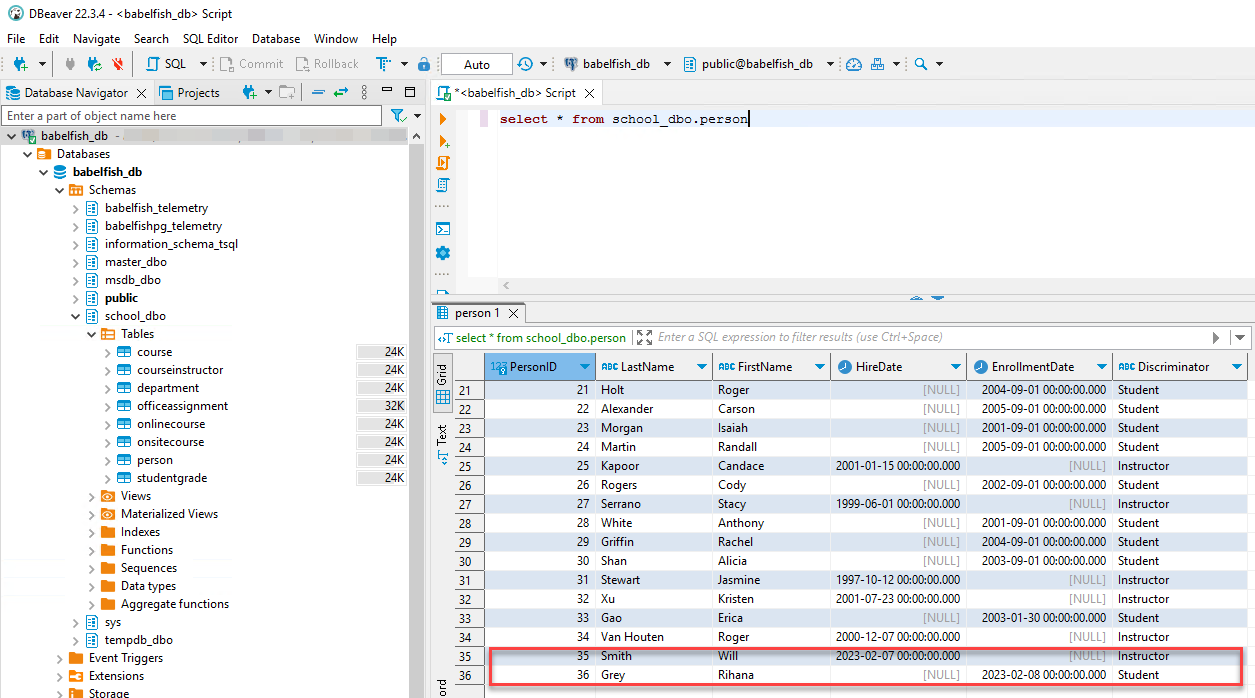Collapse the school_dbo schema node

click(76, 316)
